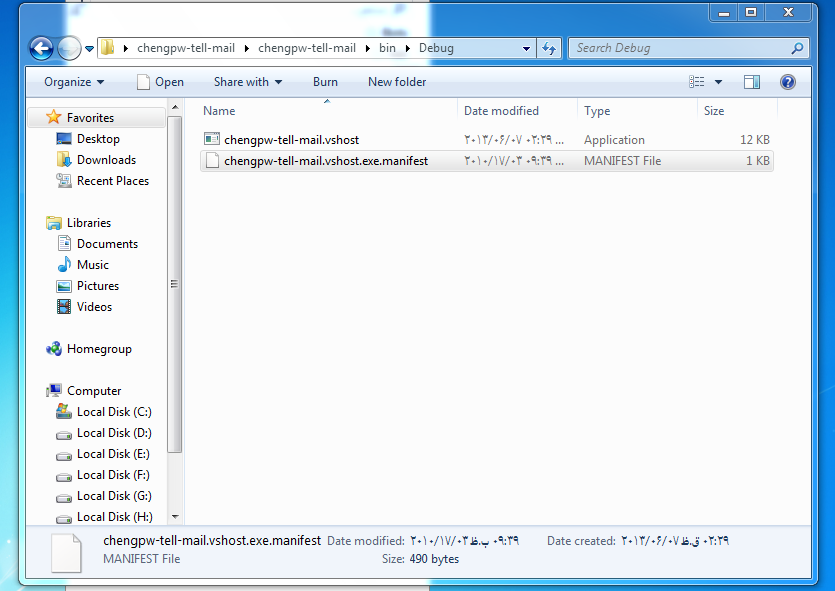Select chengpw-tell-mail.vshost application file
835x591 pixels.
click(487, 140)
